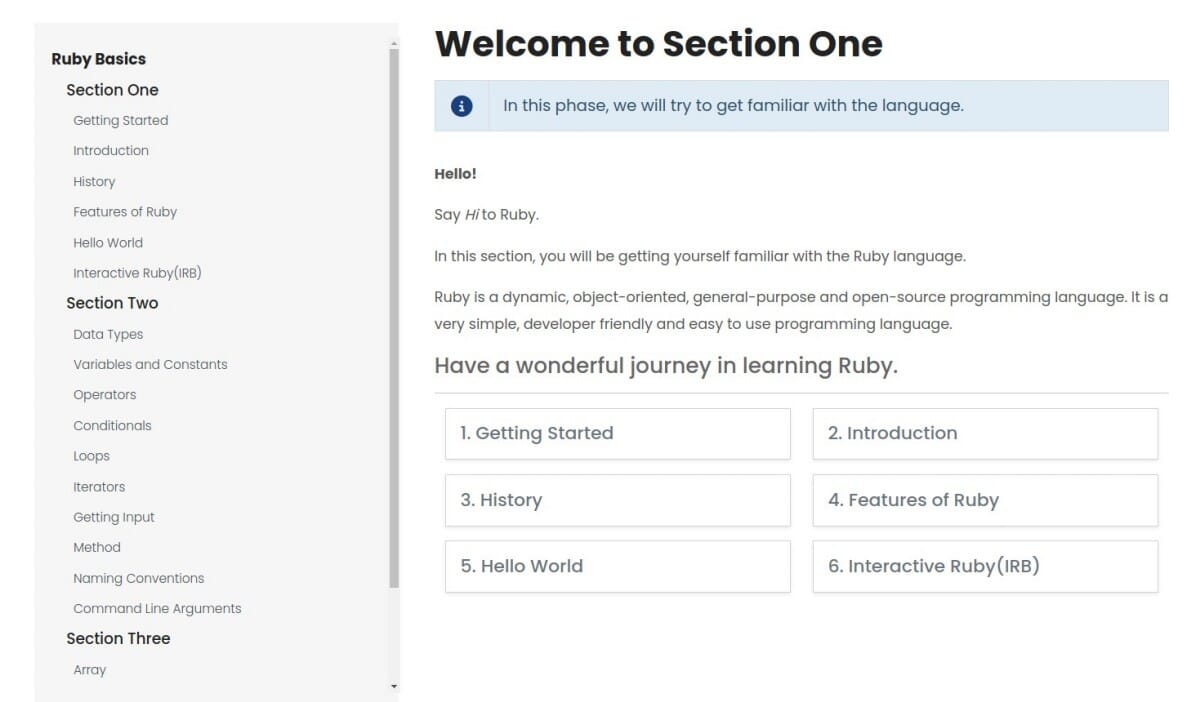1200x702 pixels.
Task: Collapse Section One in the sidebar
Action: [x=111, y=90]
